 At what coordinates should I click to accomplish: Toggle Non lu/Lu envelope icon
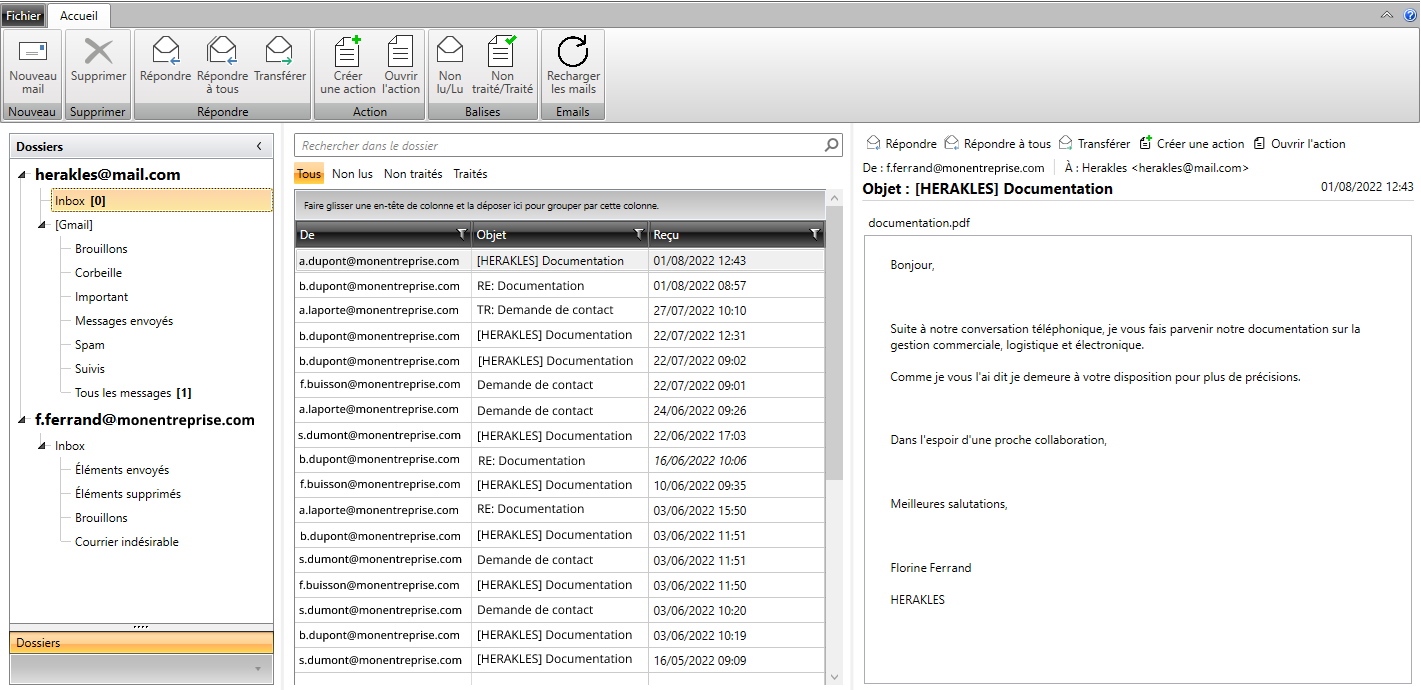[450, 51]
